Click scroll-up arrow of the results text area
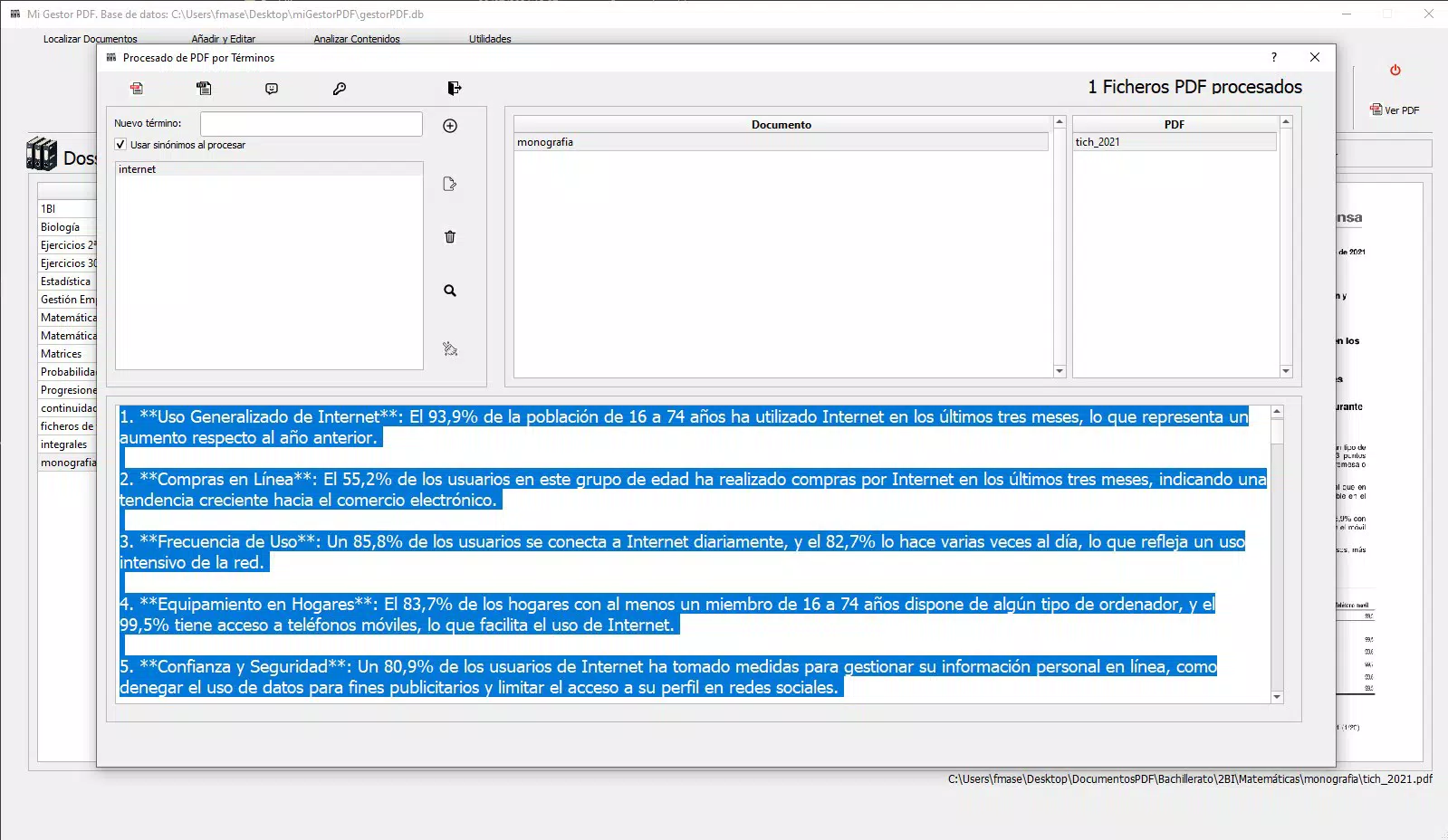1448x840 pixels. point(1277,412)
